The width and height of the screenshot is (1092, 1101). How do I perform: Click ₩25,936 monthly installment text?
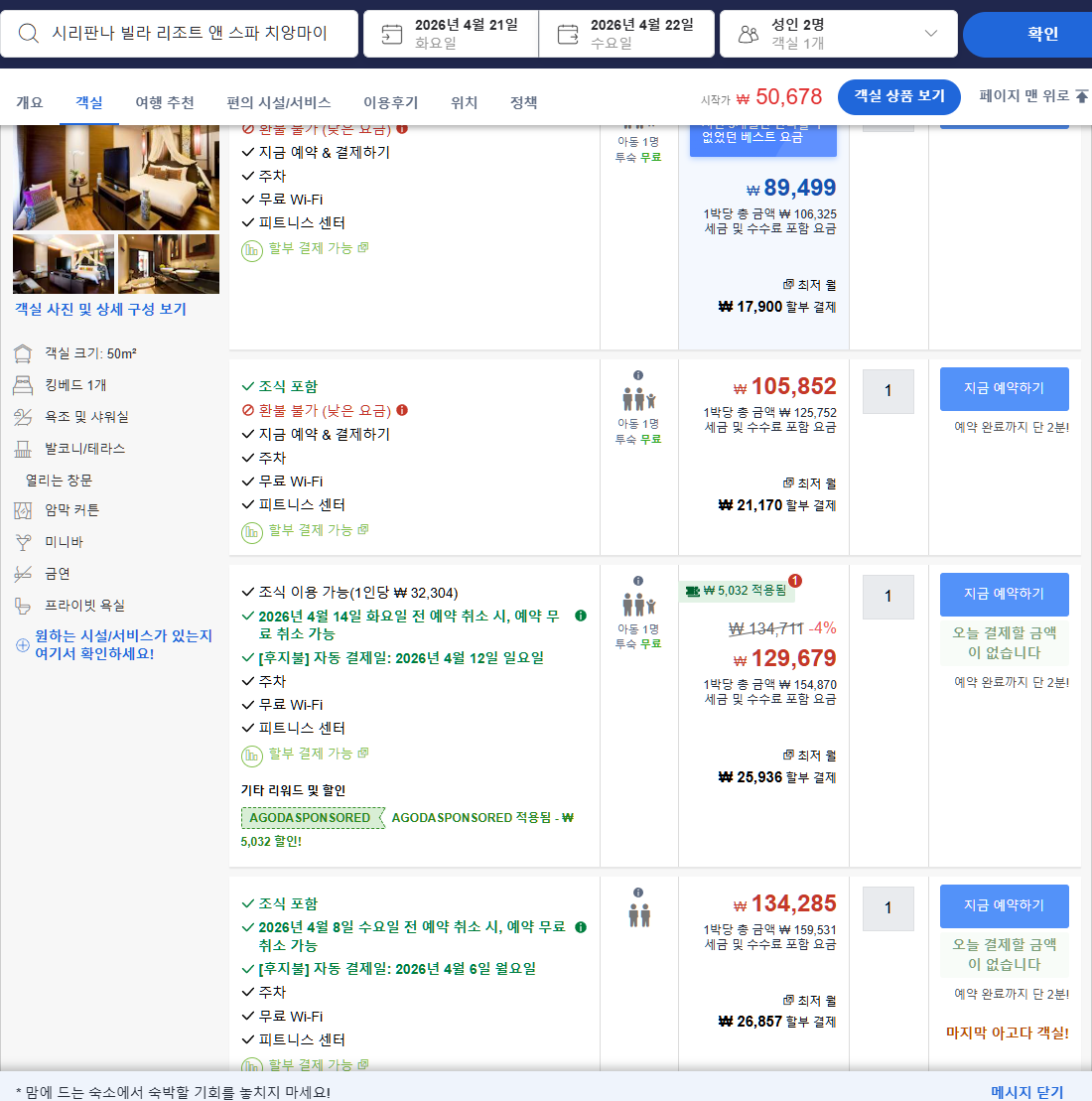point(777,777)
